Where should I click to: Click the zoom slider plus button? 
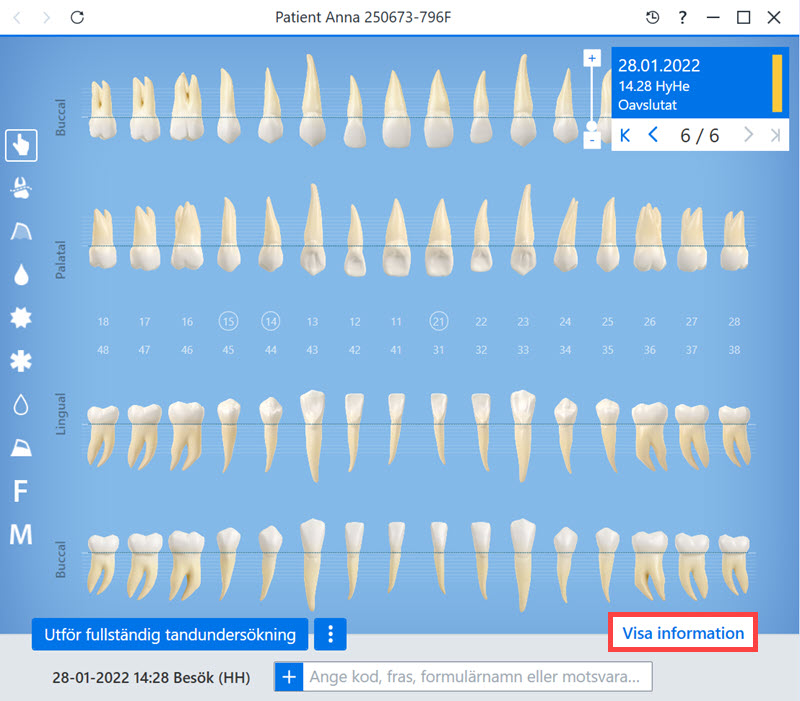point(592,58)
